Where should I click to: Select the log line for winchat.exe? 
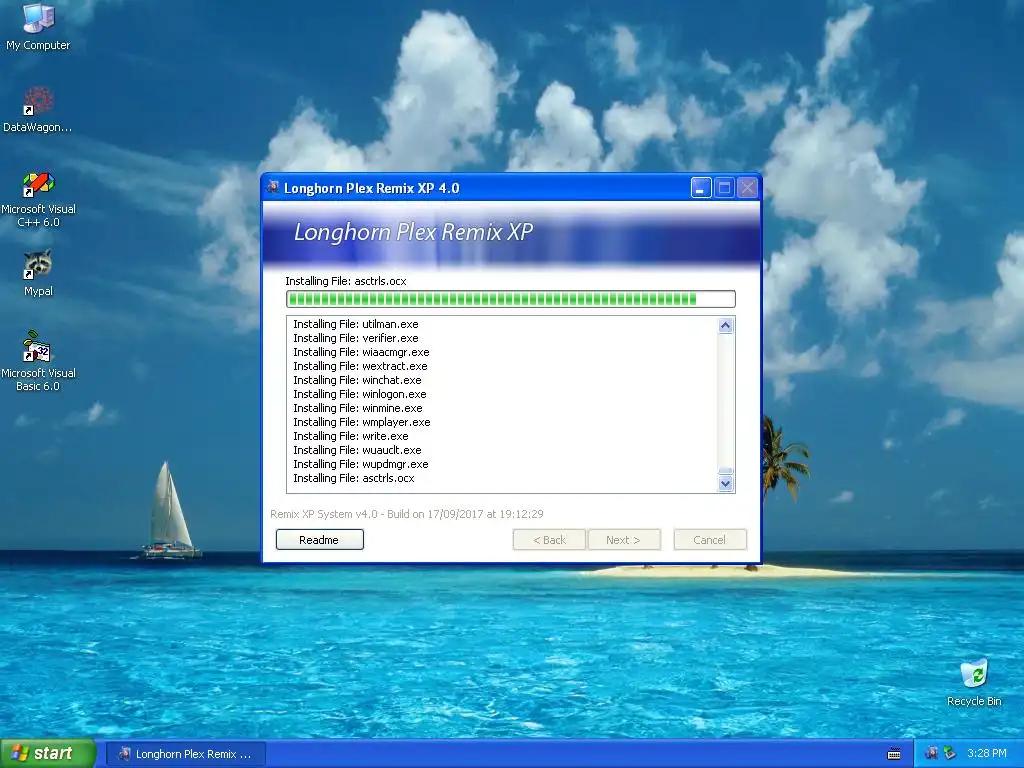pyautogui.click(x=357, y=380)
